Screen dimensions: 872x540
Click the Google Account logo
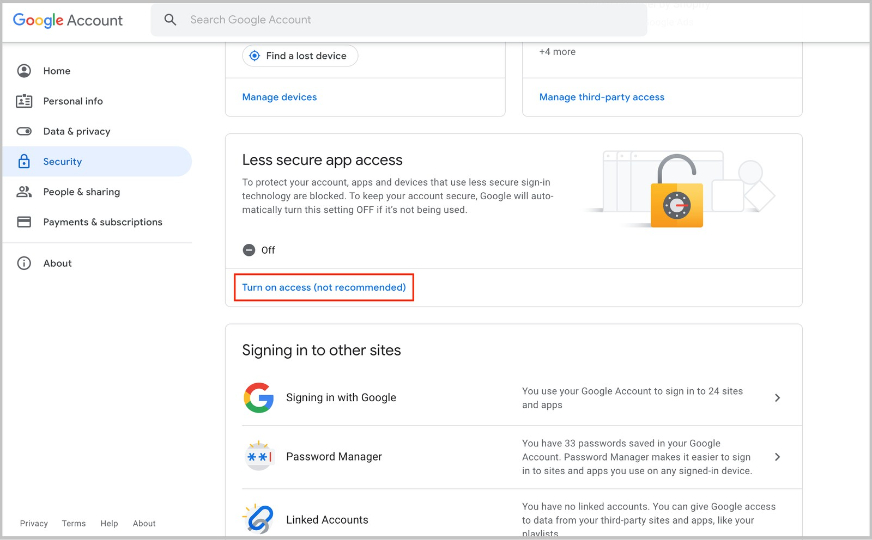[68, 20]
